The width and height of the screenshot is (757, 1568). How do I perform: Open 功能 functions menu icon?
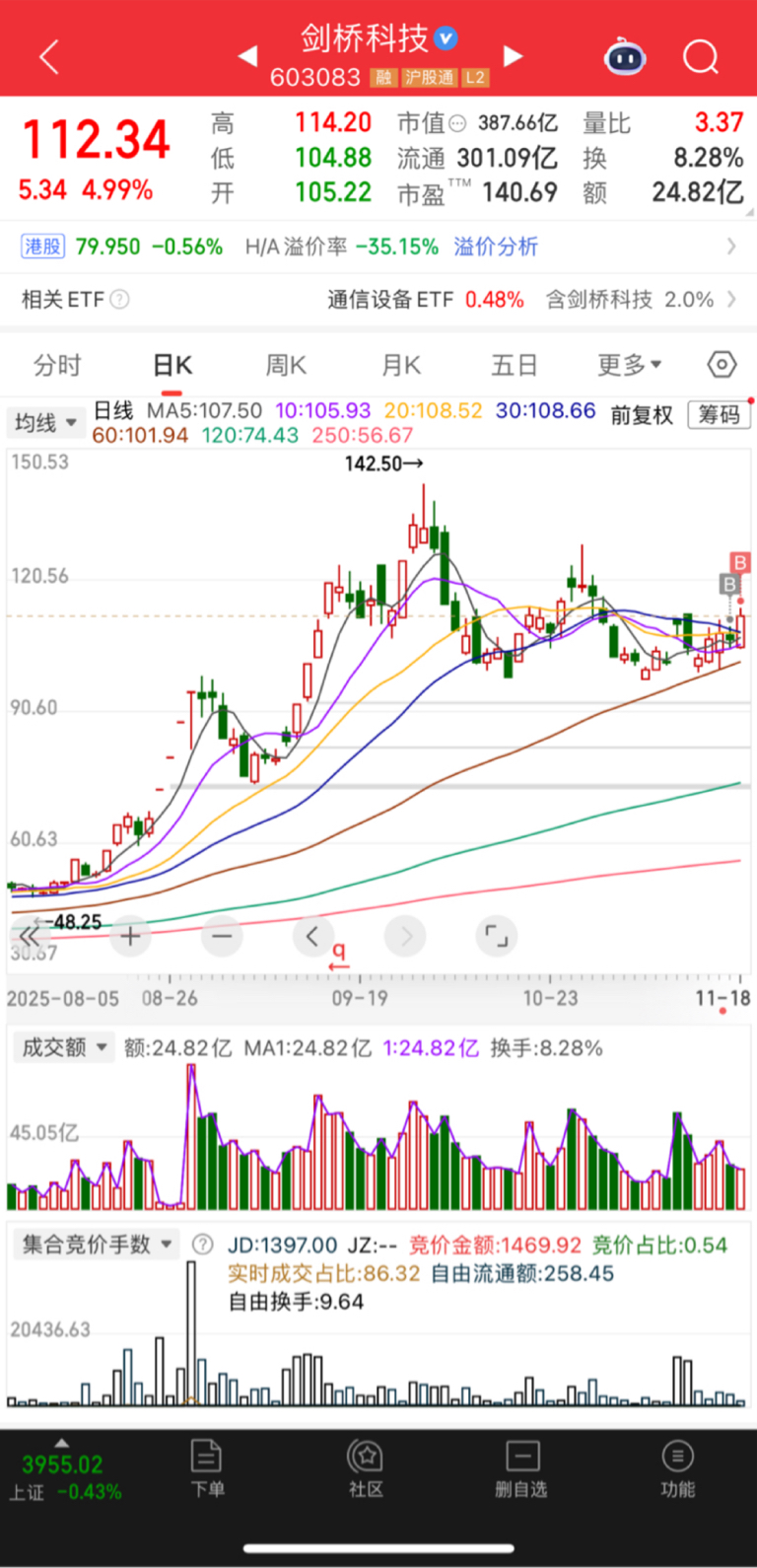point(677,1467)
